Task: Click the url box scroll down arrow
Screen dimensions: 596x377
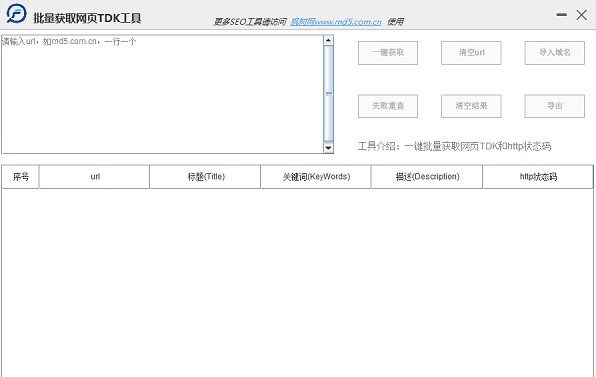Action: coord(328,148)
